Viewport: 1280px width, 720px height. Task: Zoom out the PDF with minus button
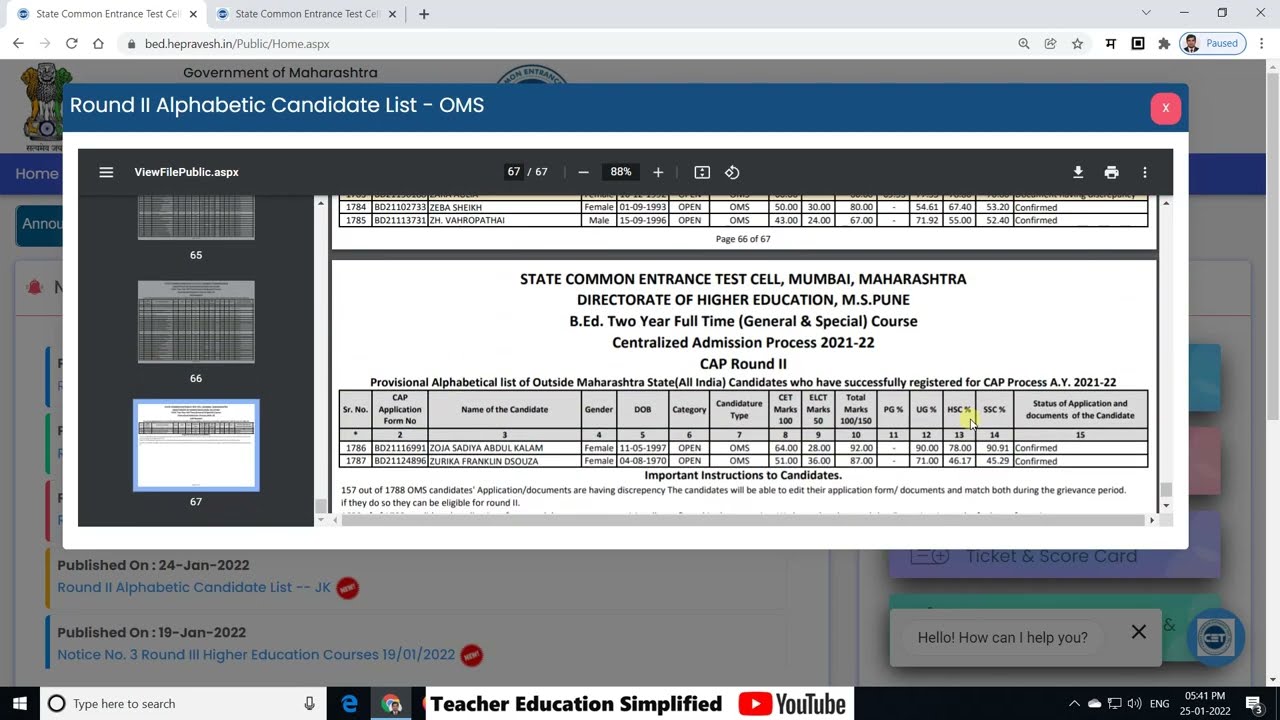[x=583, y=172]
